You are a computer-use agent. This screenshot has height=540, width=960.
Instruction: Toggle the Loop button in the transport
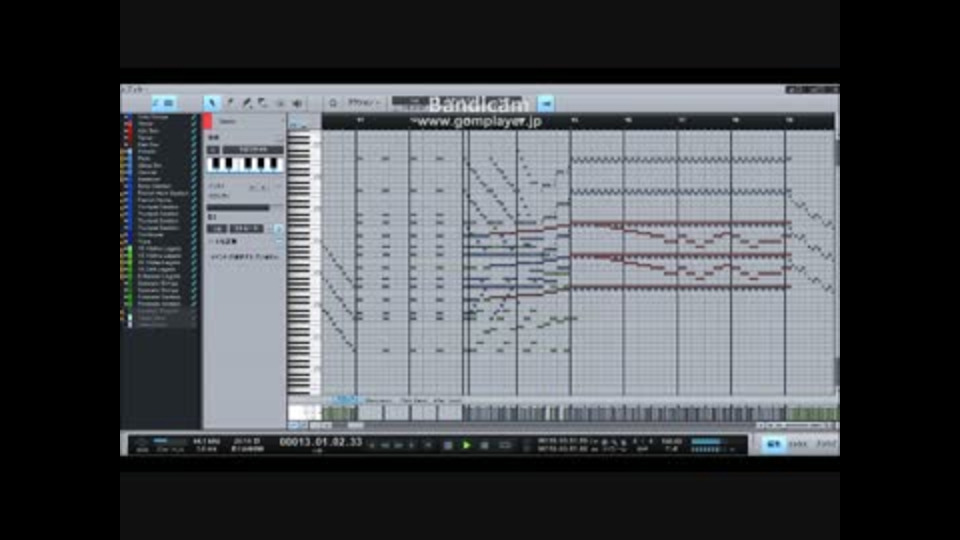click(504, 445)
